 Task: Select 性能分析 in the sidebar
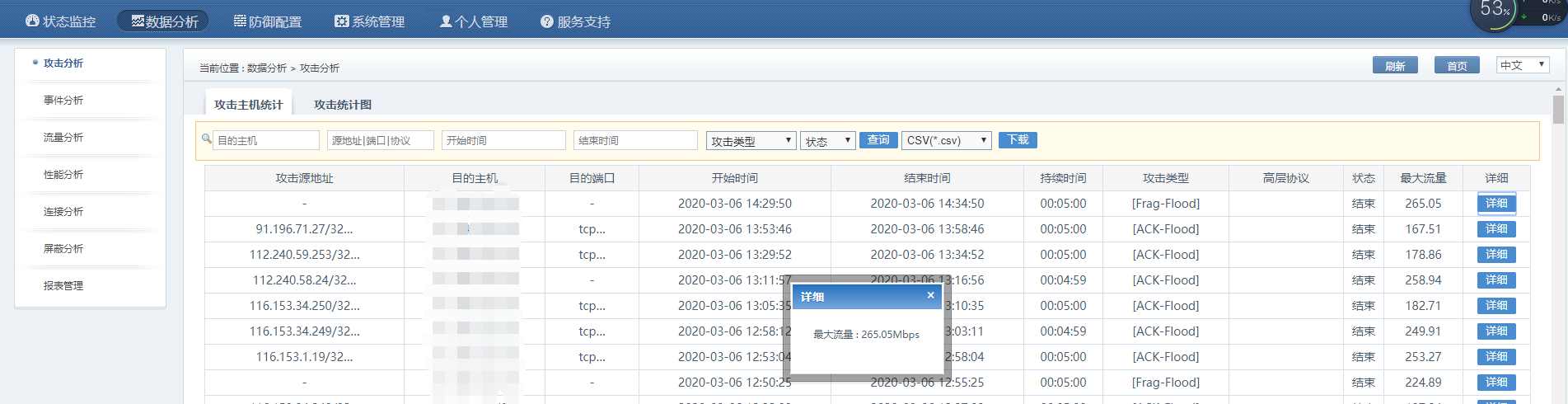[63, 174]
